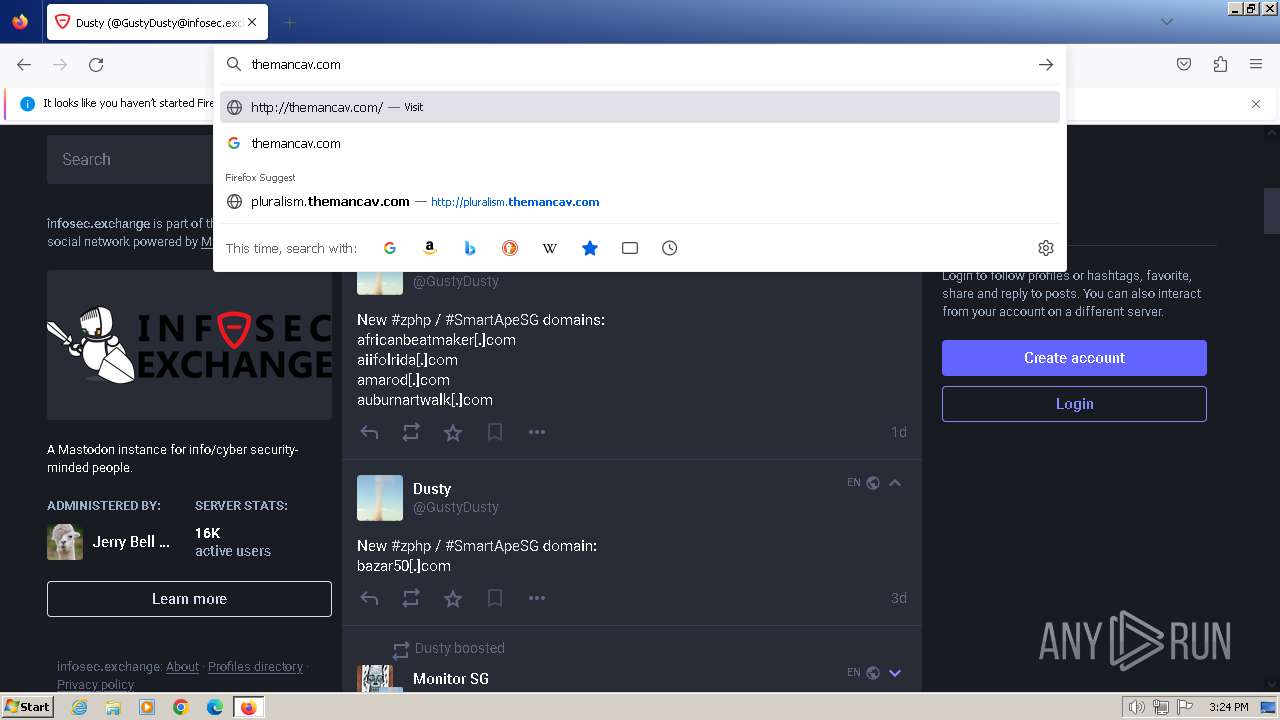Viewport: 1280px width, 720px height.
Task: Open the volume icon in system tray
Action: pos(1136,707)
